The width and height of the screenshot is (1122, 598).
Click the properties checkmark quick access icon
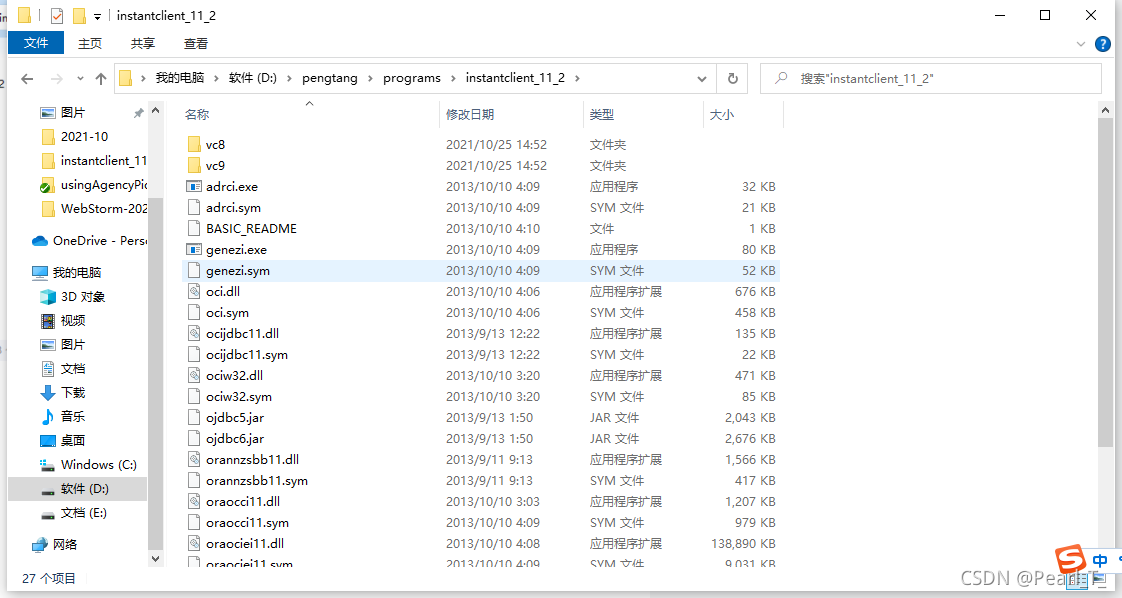(57, 15)
